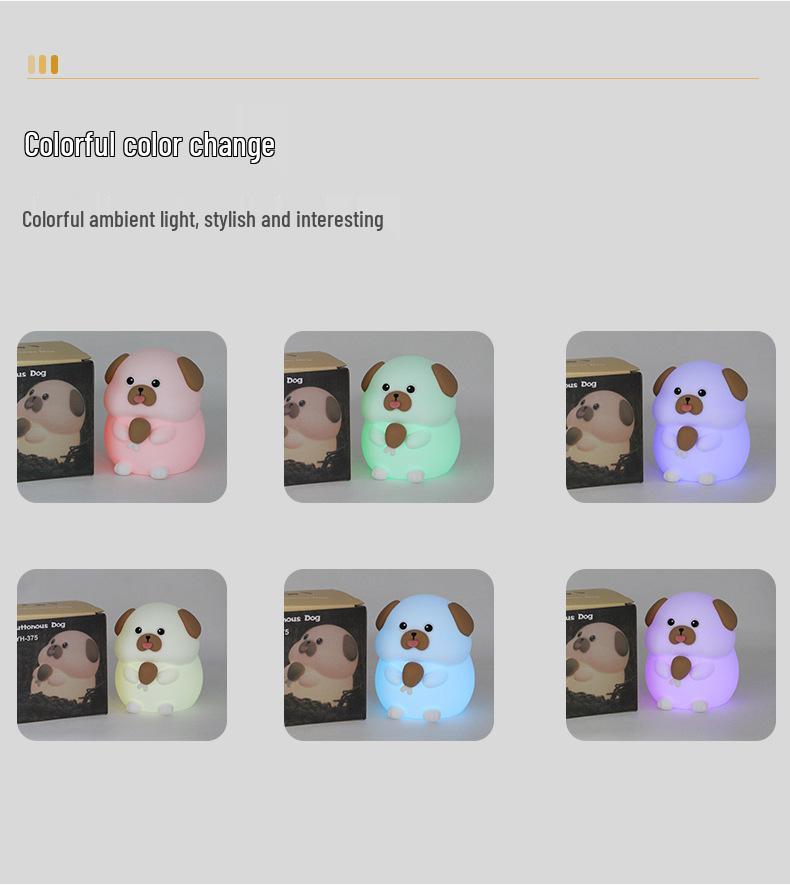Image resolution: width=790 pixels, height=885 pixels.
Task: Click the orange horizontal divider line
Action: coord(393,78)
